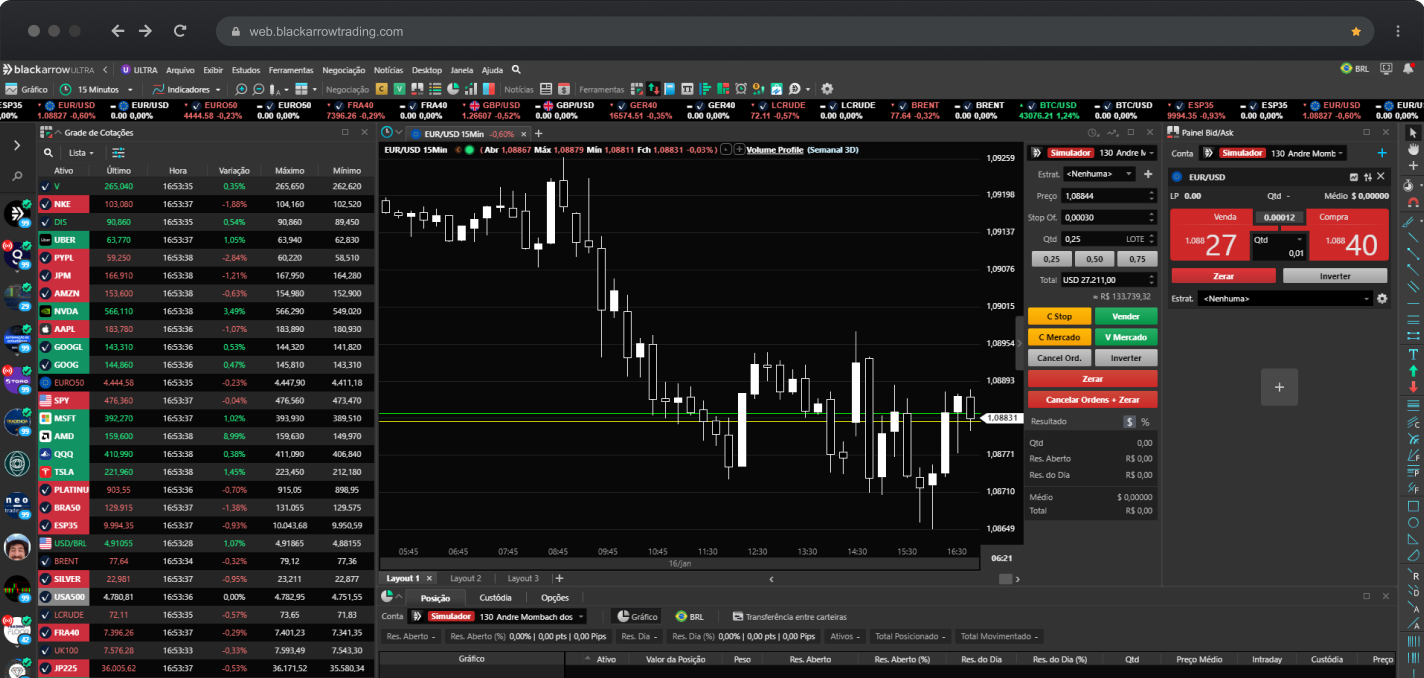Expand the Indicadores dropdown

click(188, 89)
